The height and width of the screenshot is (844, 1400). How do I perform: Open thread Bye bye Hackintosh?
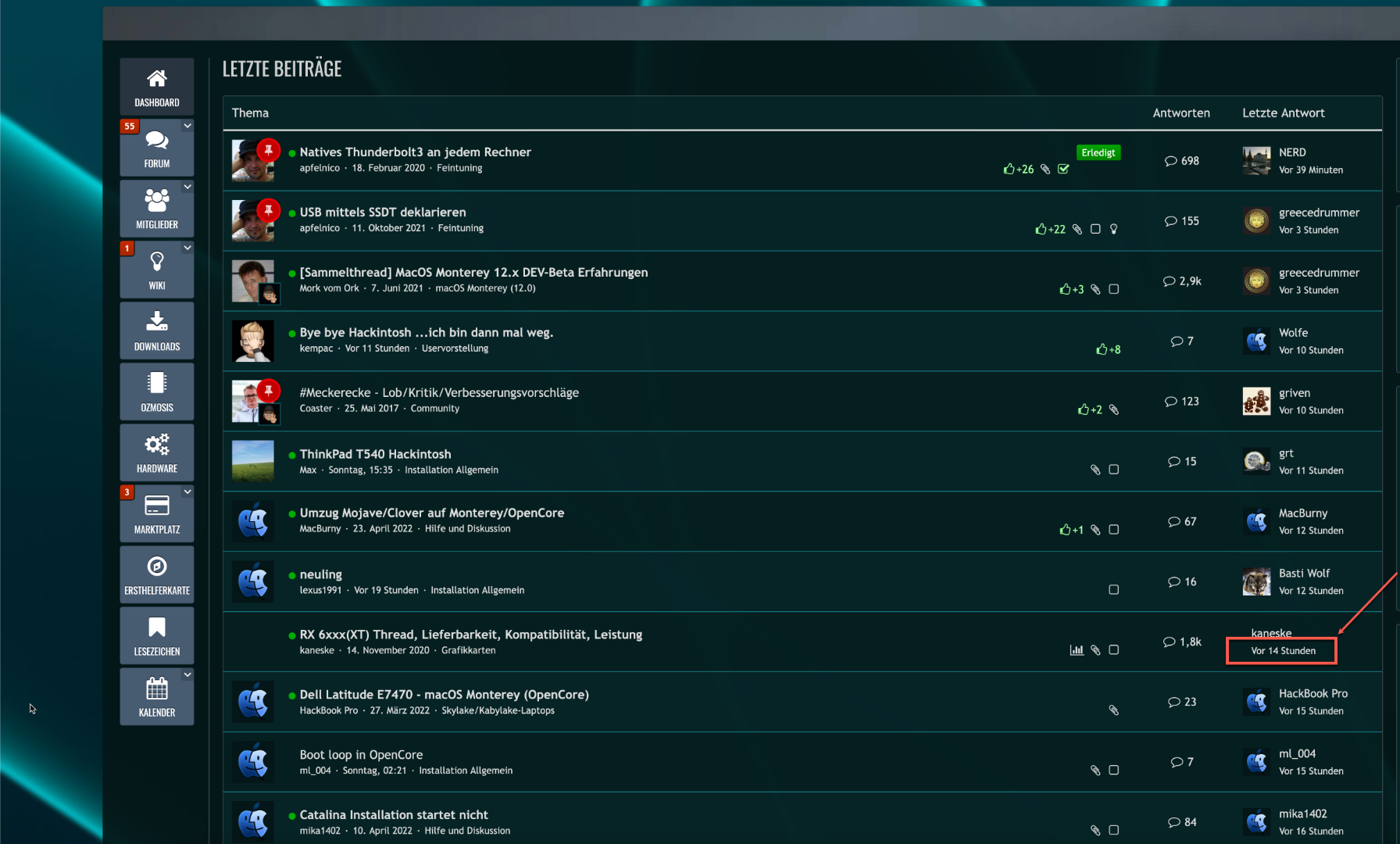(426, 332)
